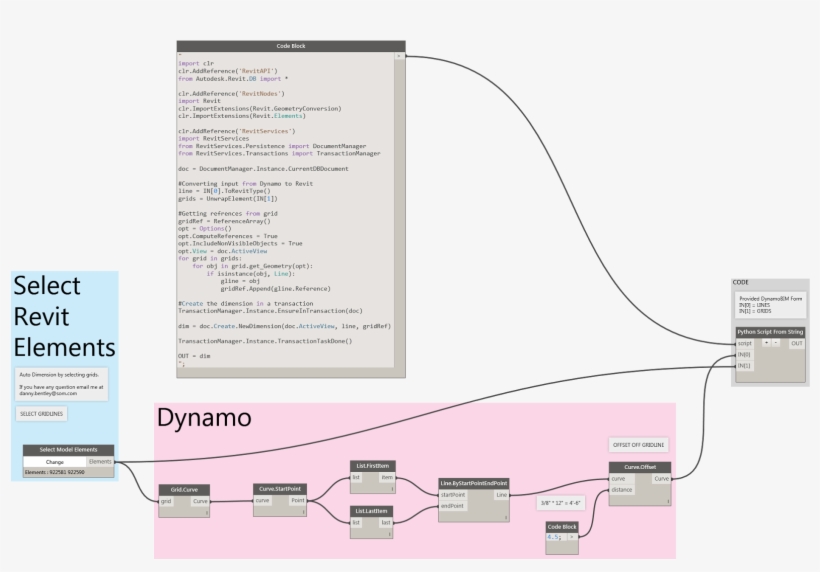Image resolution: width=820 pixels, height=572 pixels.
Task: Click the 'OUT = dim' line in the code
Action: click(x=194, y=356)
